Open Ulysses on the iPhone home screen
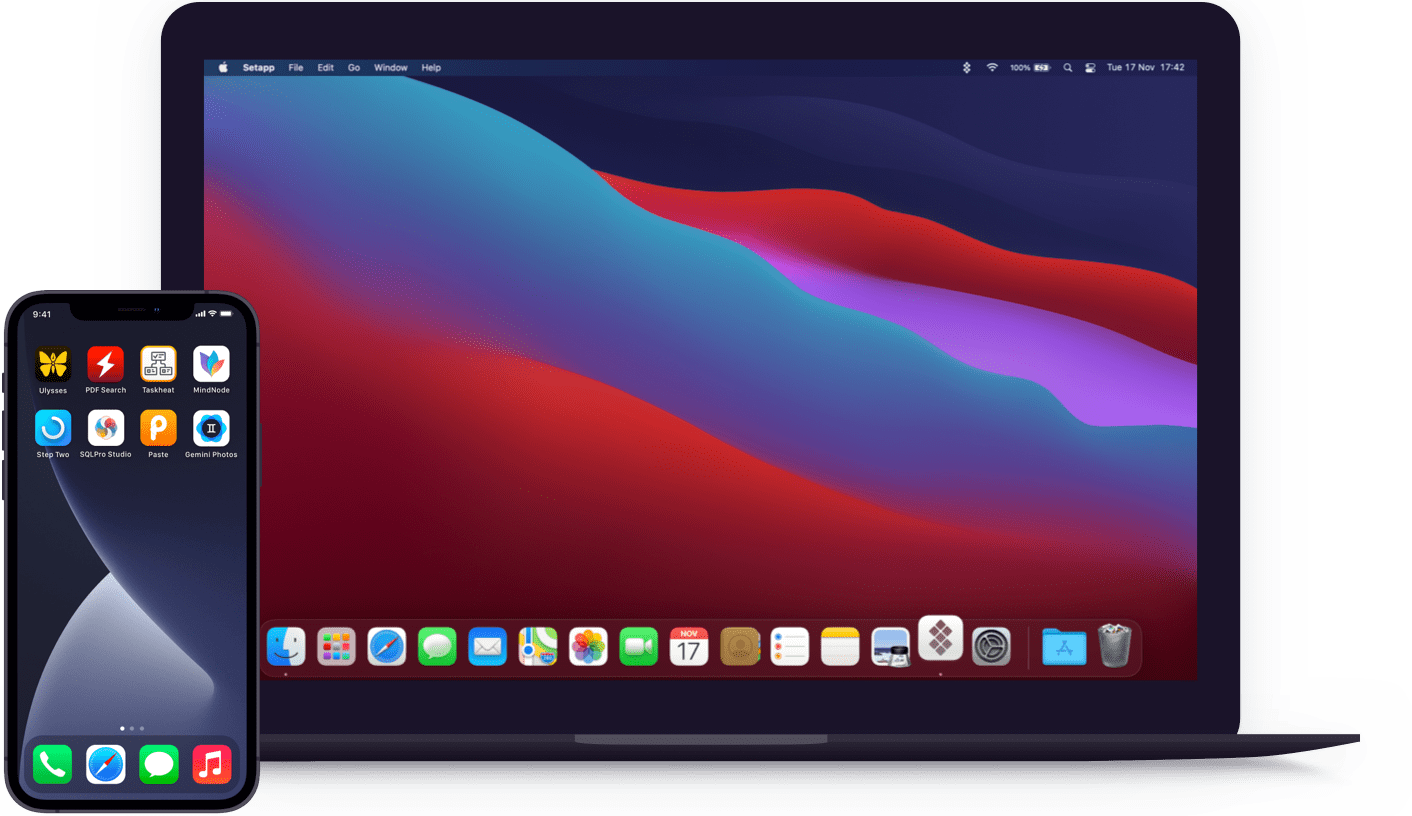Screen dimensions: 1412x816 [53, 362]
